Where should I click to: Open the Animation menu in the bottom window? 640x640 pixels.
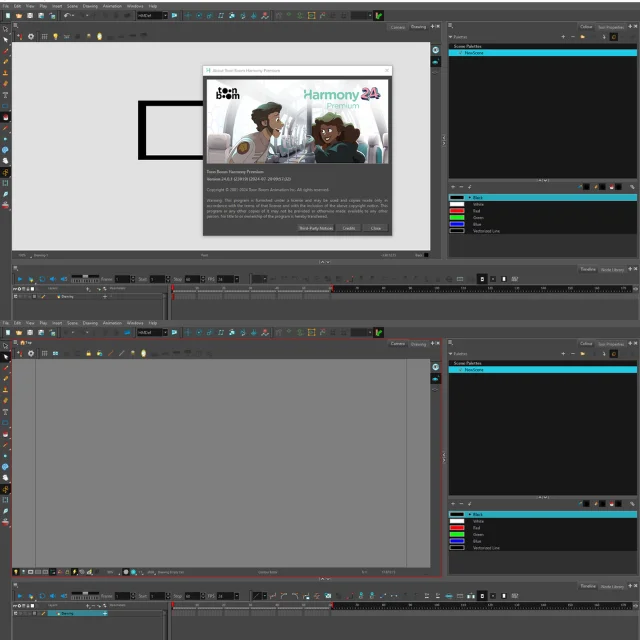[x=112, y=324]
